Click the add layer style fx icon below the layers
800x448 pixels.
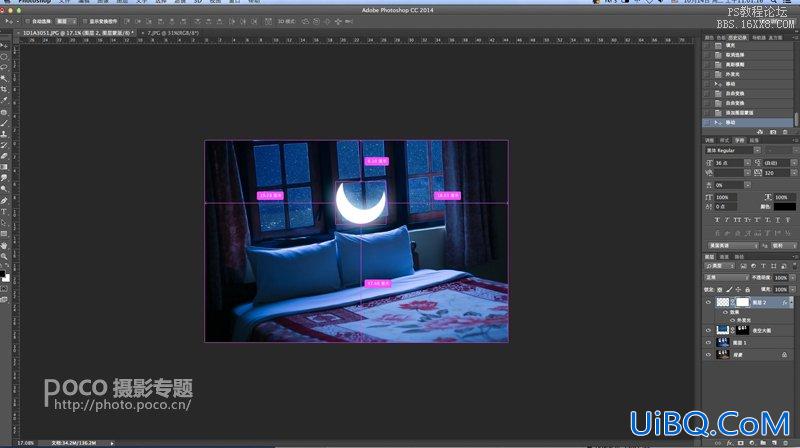coord(730,443)
